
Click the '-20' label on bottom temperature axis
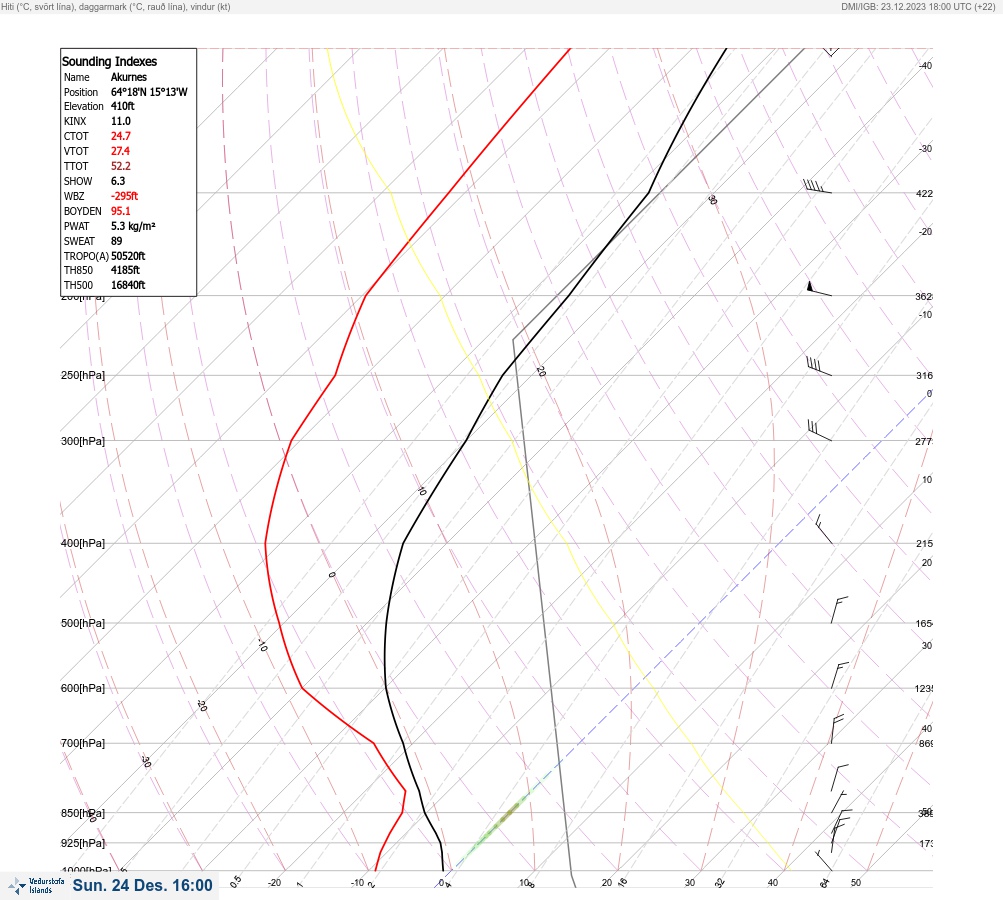pos(274,883)
